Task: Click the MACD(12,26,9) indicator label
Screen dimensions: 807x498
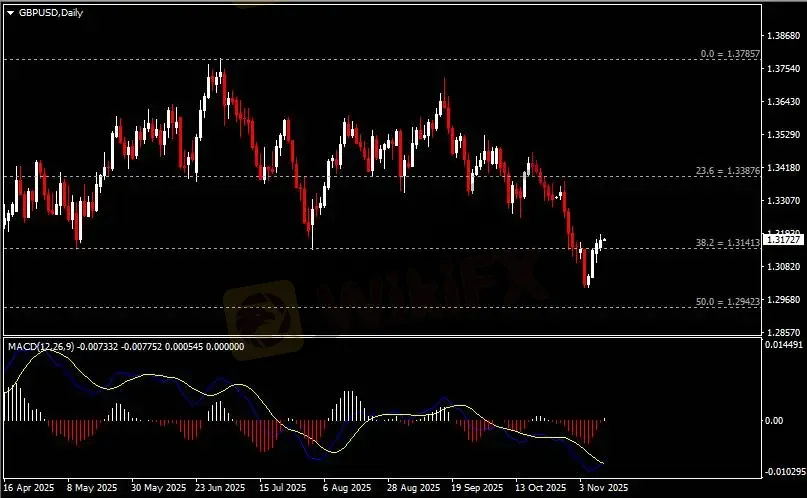Action: 40,346
